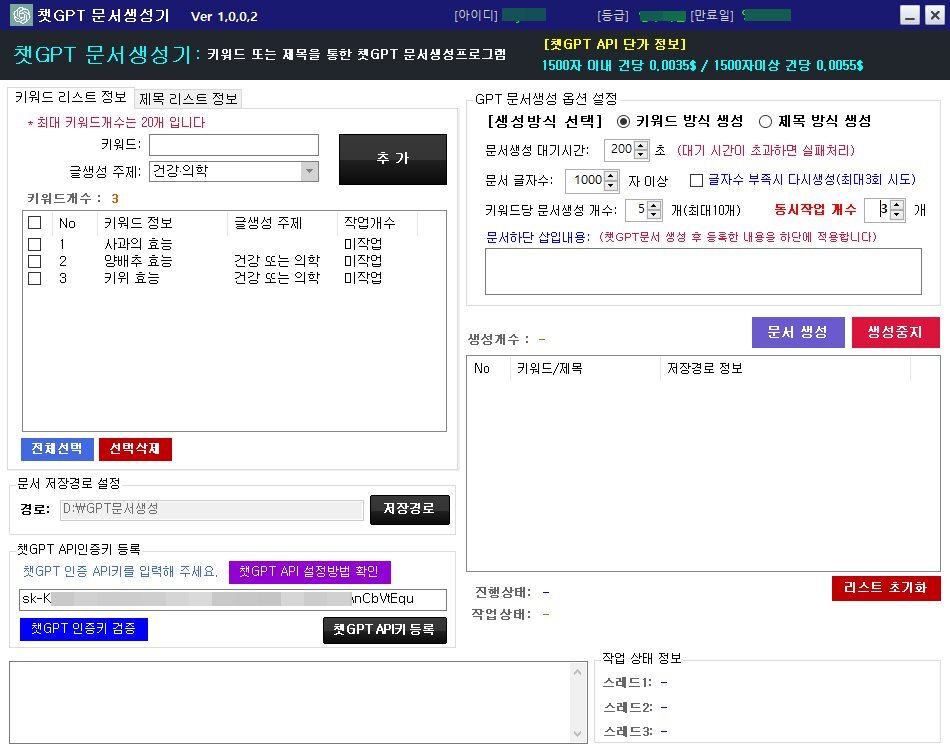Click the bottom log output text area

click(x=290, y=703)
